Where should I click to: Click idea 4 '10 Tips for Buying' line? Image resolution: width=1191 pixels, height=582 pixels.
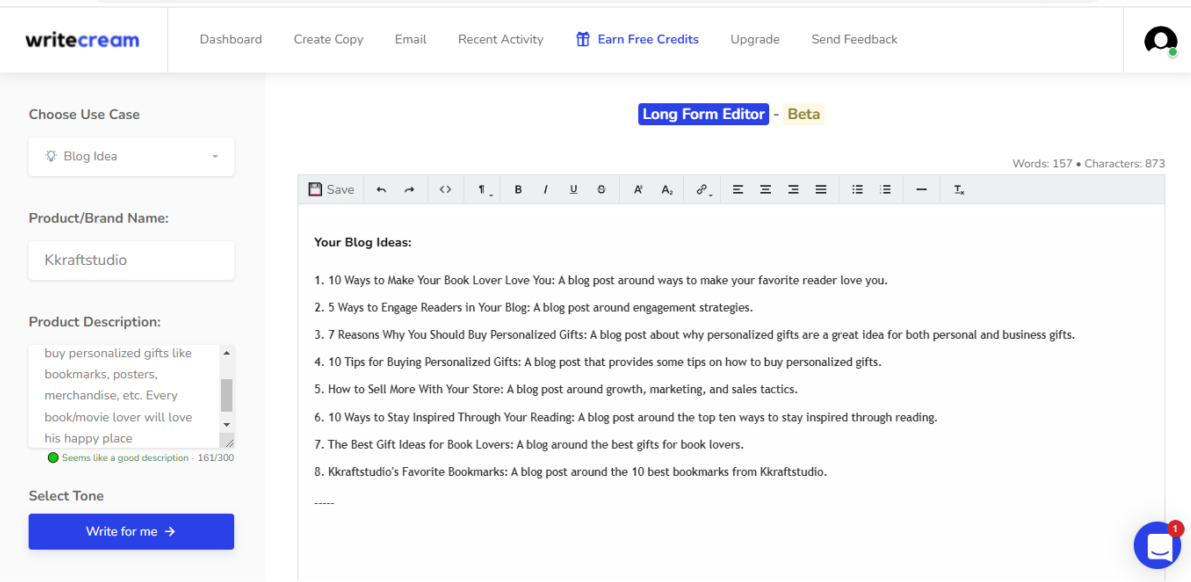(x=598, y=362)
